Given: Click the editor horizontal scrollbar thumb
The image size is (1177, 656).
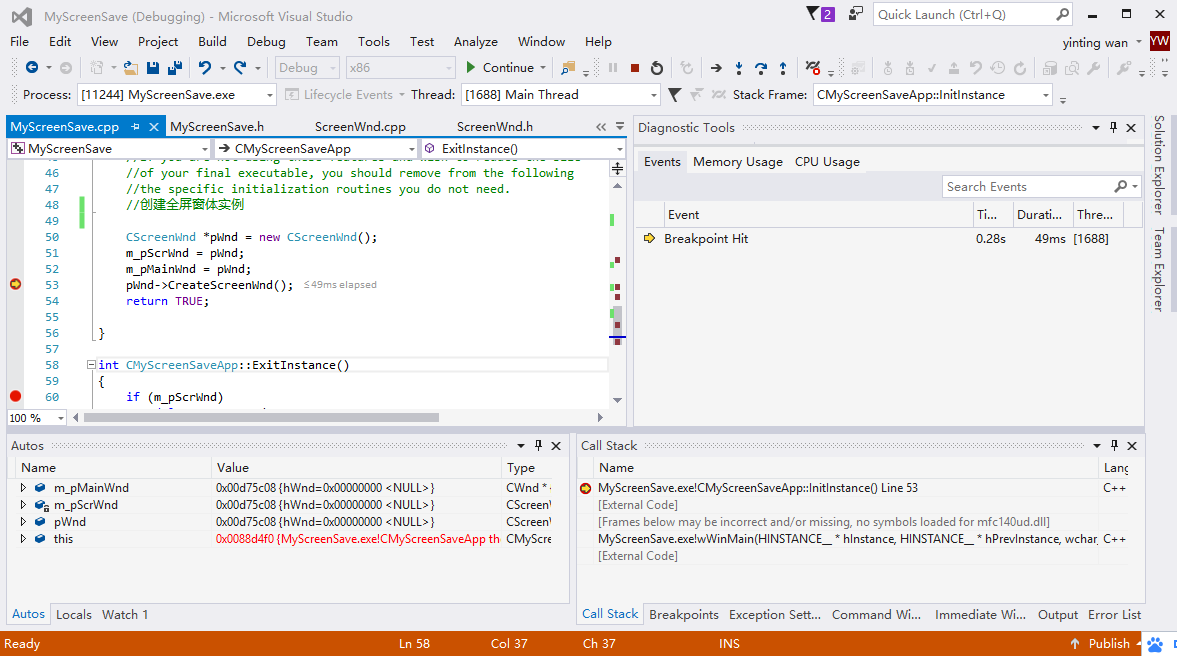Looking at the screenshot, I should (261, 417).
